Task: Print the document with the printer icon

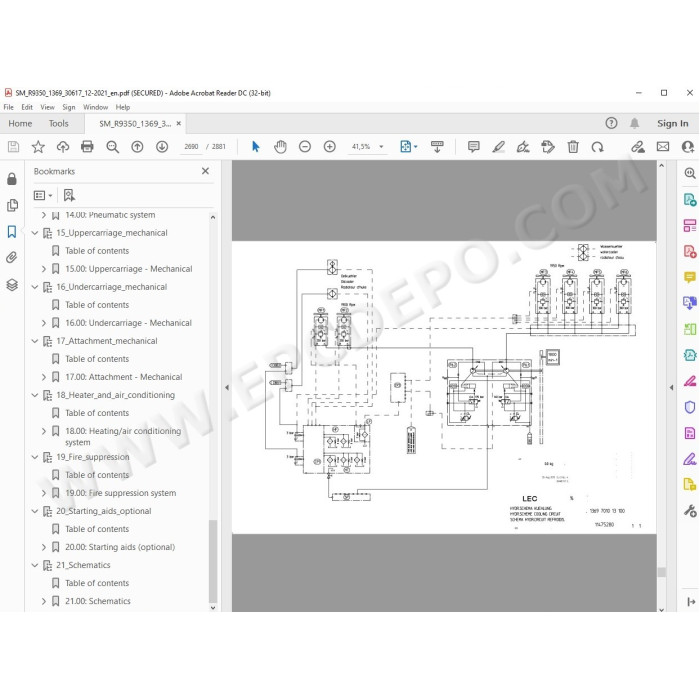Action: (x=87, y=146)
